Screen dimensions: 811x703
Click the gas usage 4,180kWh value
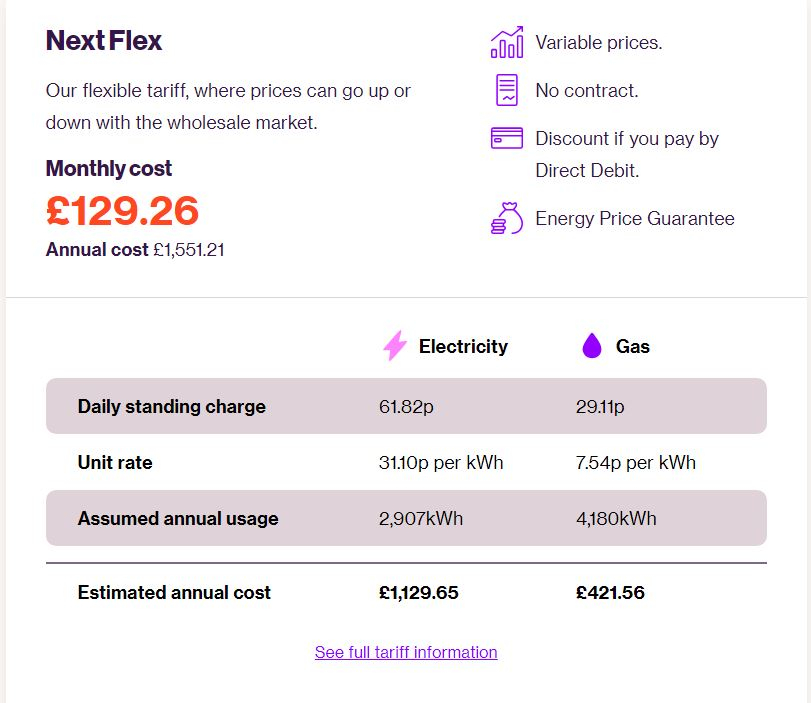[616, 518]
